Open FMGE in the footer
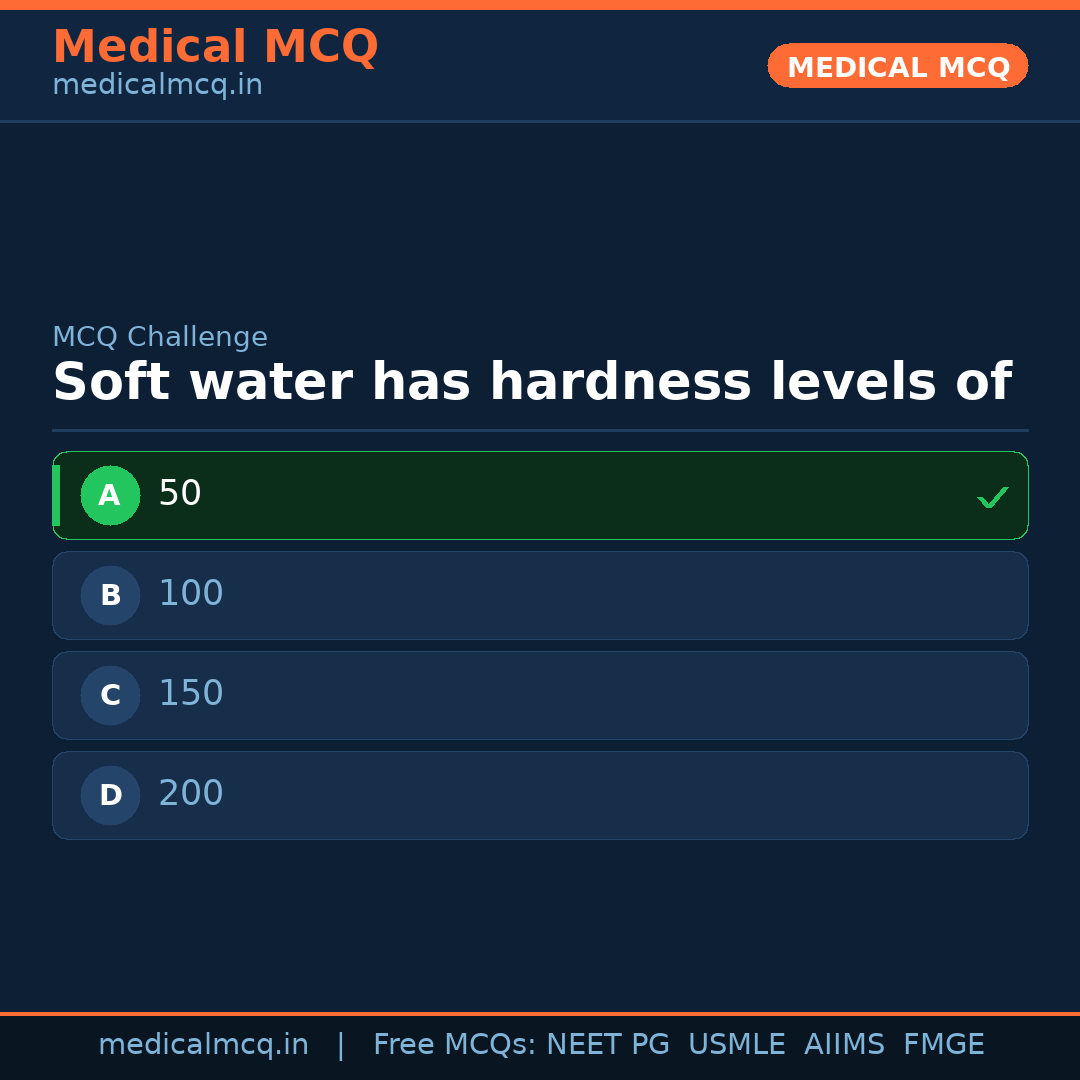 tap(943, 1045)
